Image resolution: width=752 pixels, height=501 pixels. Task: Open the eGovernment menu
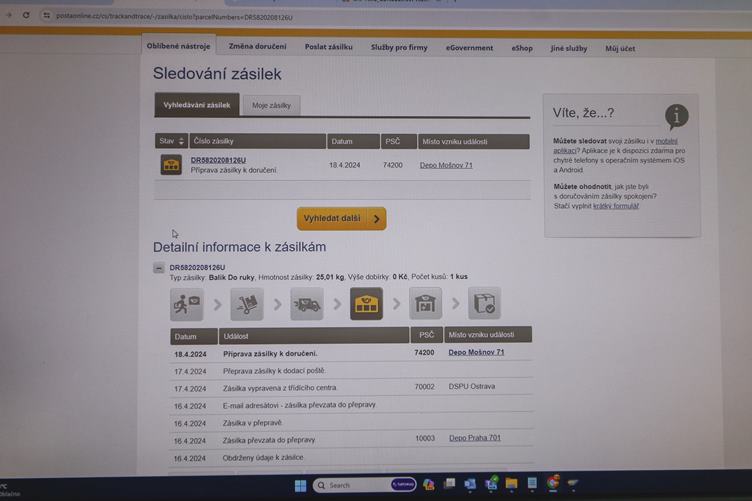(469, 48)
